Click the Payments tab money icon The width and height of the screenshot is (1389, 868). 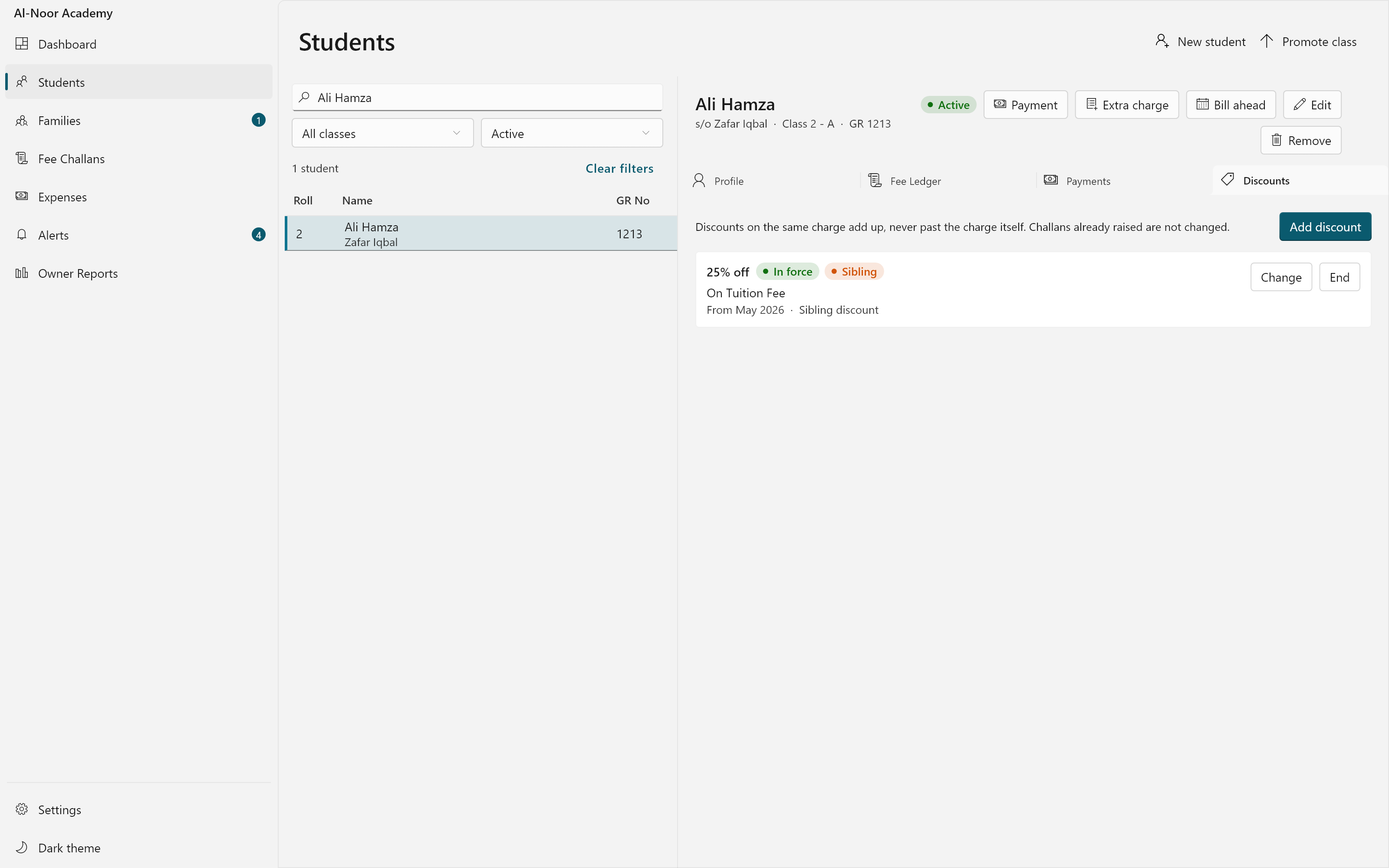coord(1051,180)
